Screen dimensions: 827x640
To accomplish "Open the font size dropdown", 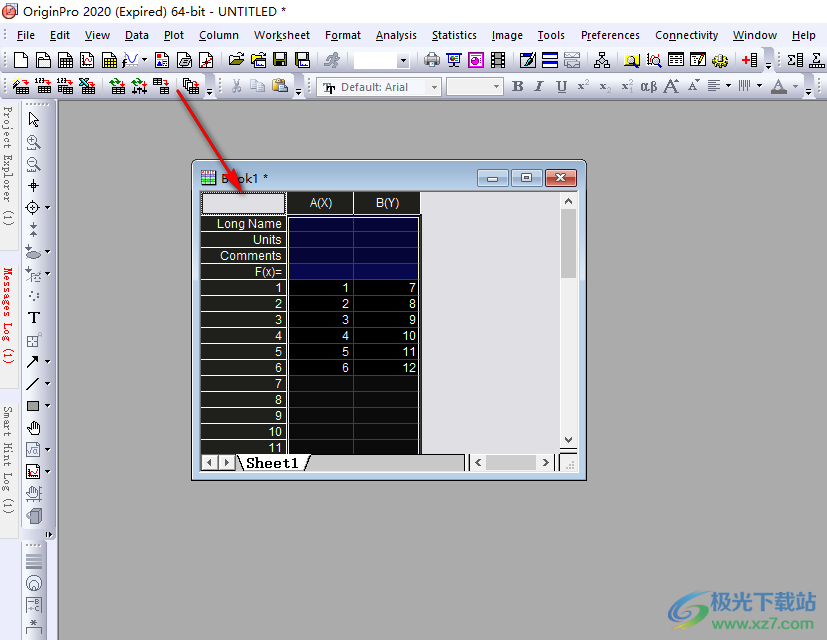I will tap(496, 87).
